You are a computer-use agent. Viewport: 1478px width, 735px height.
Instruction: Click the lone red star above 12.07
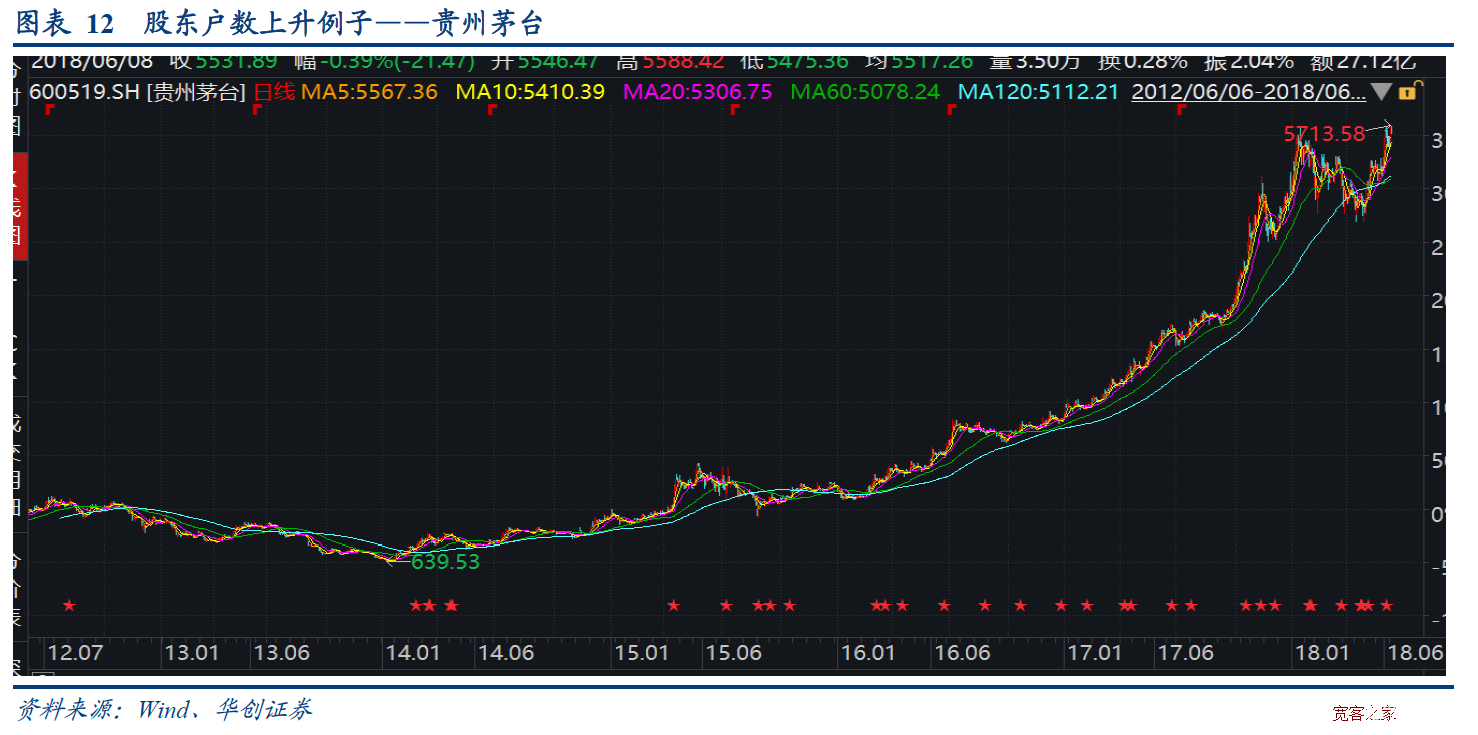click(69, 605)
